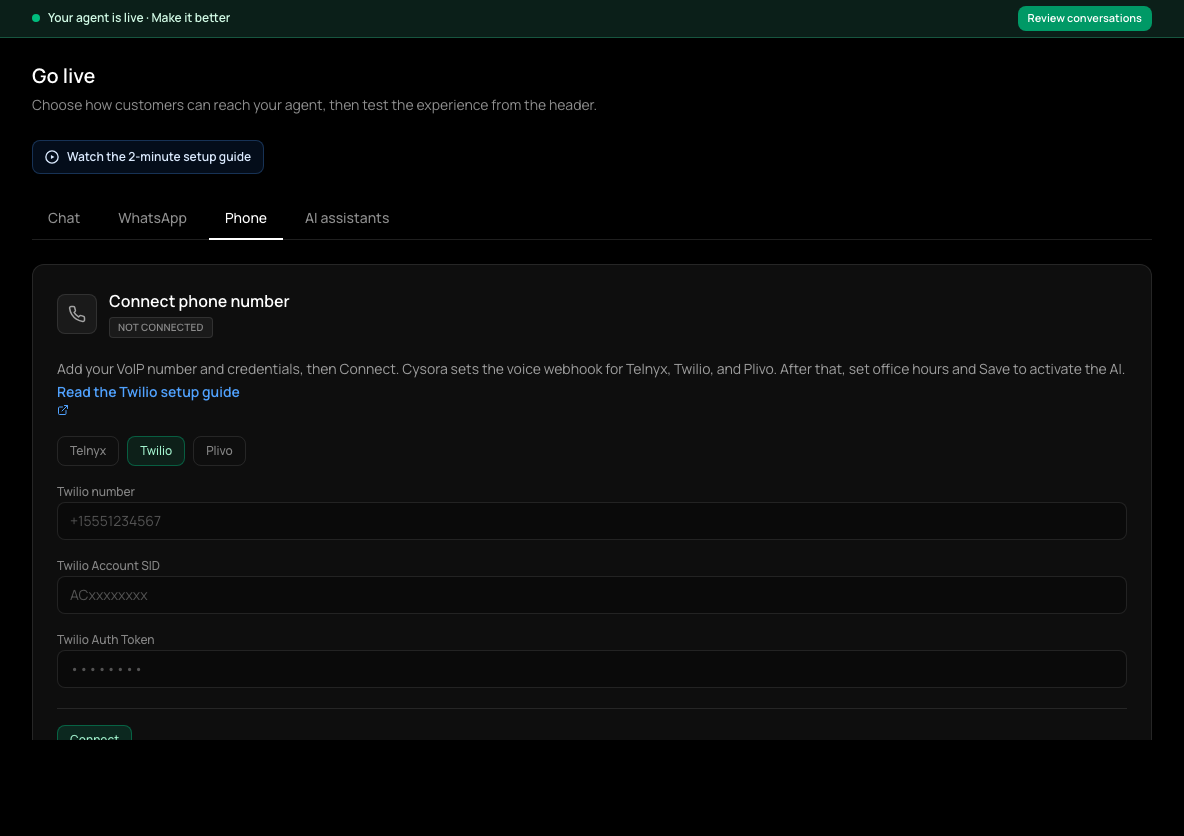The image size is (1184, 836).
Task: Read the Twilio setup guide link
Action: click(x=148, y=392)
